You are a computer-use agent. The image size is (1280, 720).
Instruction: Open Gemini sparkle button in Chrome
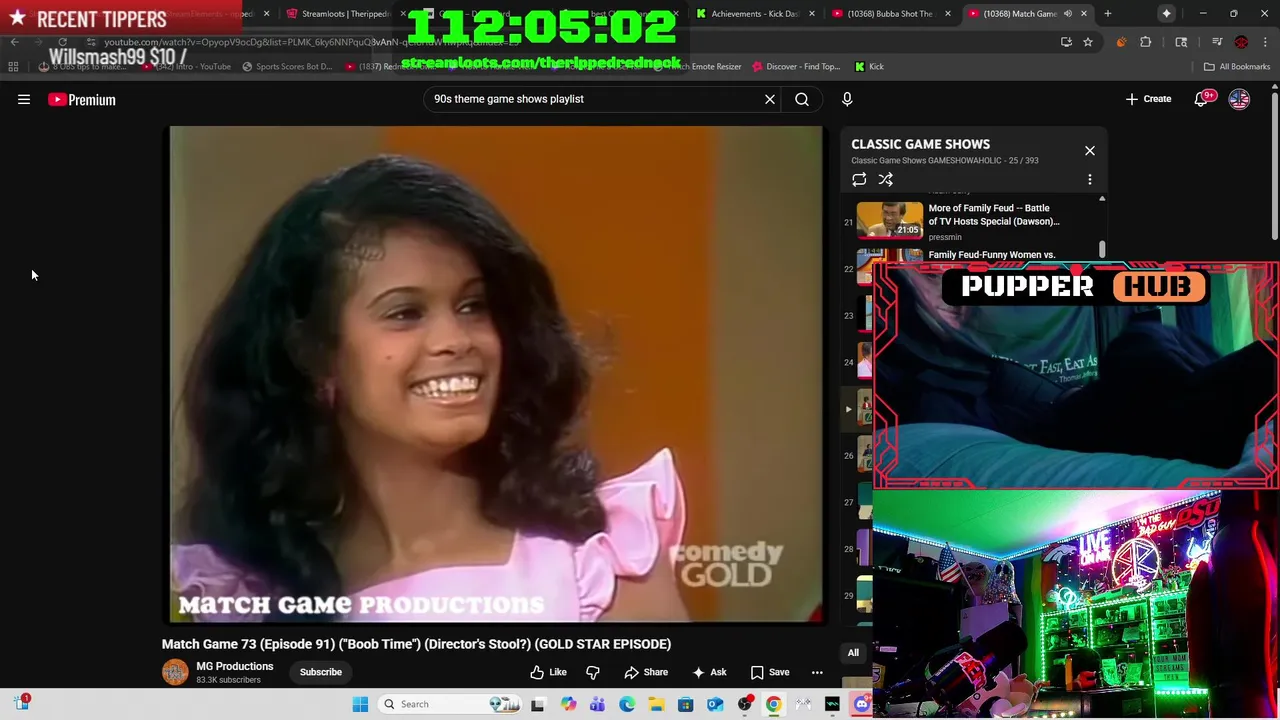coord(1166,14)
